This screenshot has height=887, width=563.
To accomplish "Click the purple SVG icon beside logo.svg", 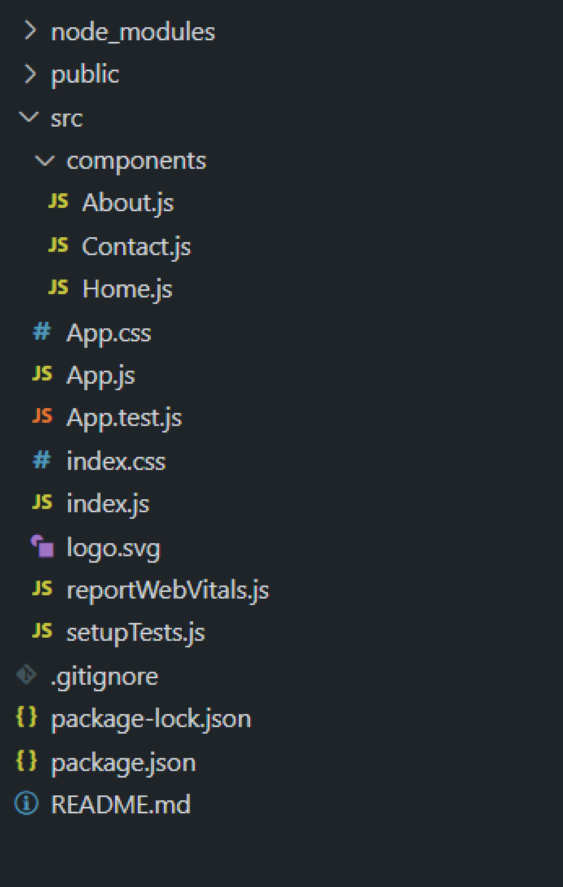I will [42, 546].
